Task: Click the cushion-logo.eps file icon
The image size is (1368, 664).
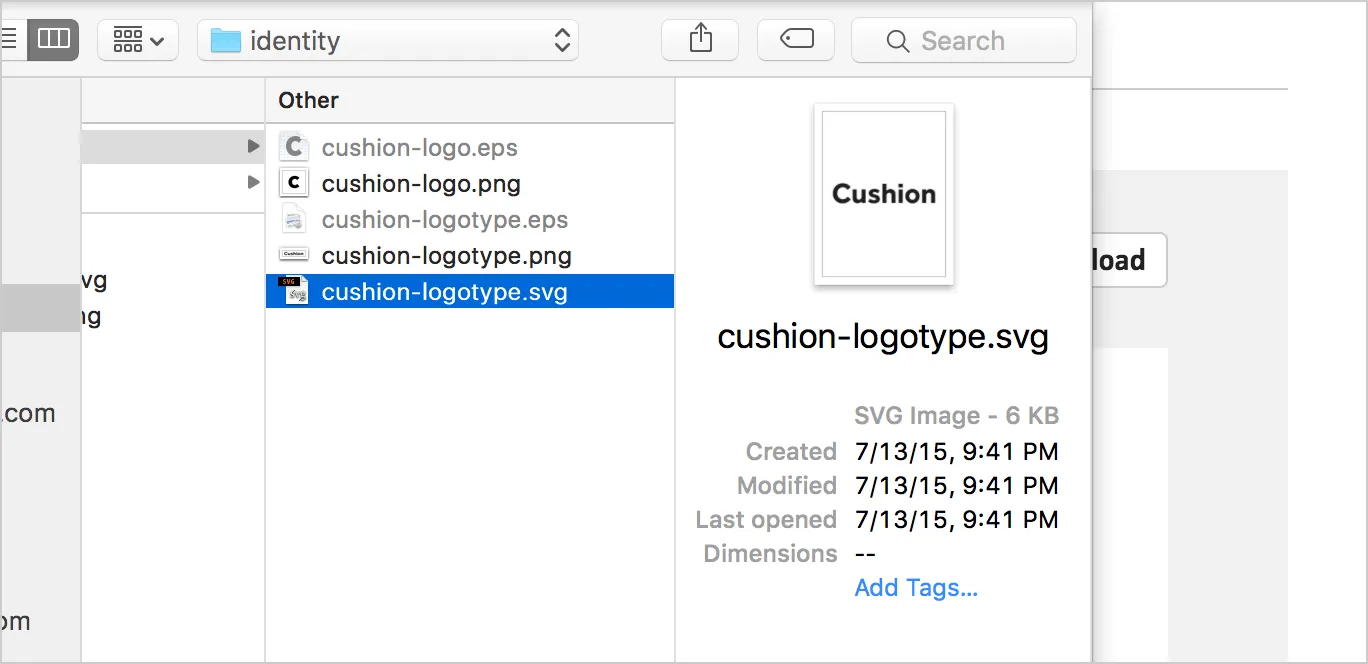Action: (x=294, y=147)
